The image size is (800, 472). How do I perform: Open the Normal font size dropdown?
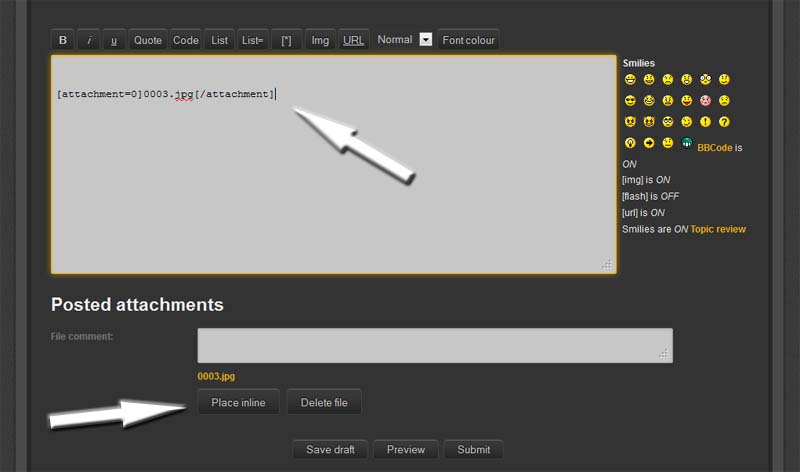(x=404, y=39)
